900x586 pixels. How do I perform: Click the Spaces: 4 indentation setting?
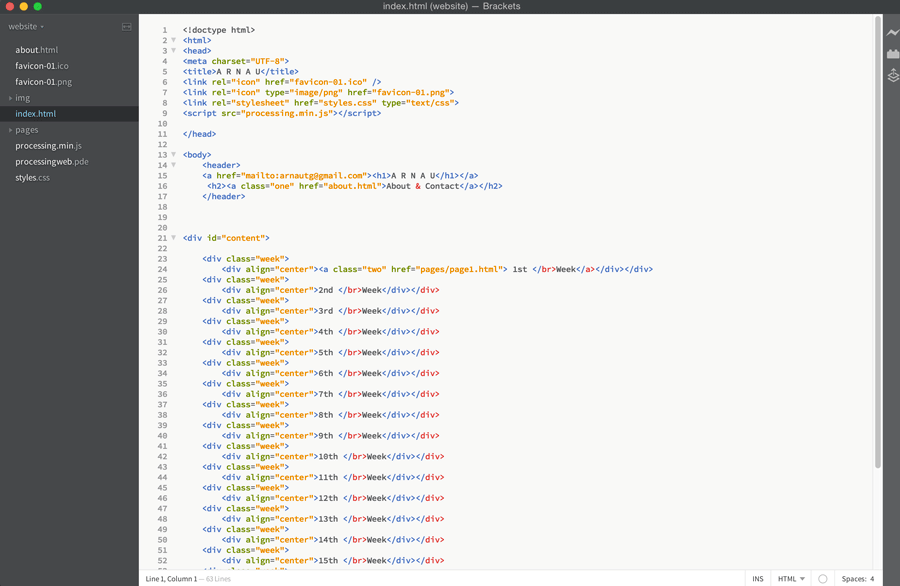[858, 579]
